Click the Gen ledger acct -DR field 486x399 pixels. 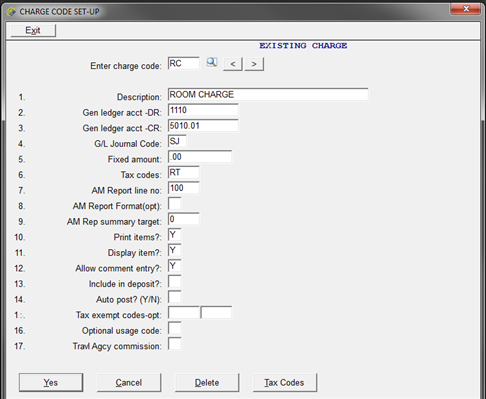tap(203, 110)
